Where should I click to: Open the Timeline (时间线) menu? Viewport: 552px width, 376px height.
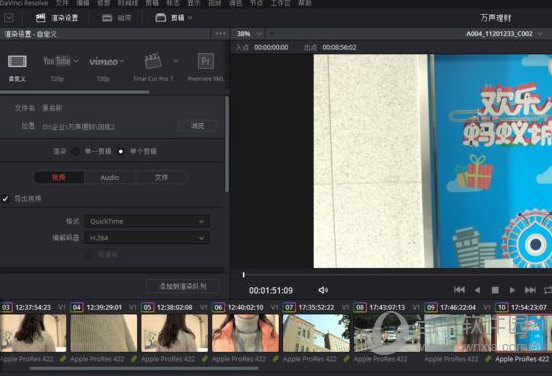pyautogui.click(x=127, y=3)
